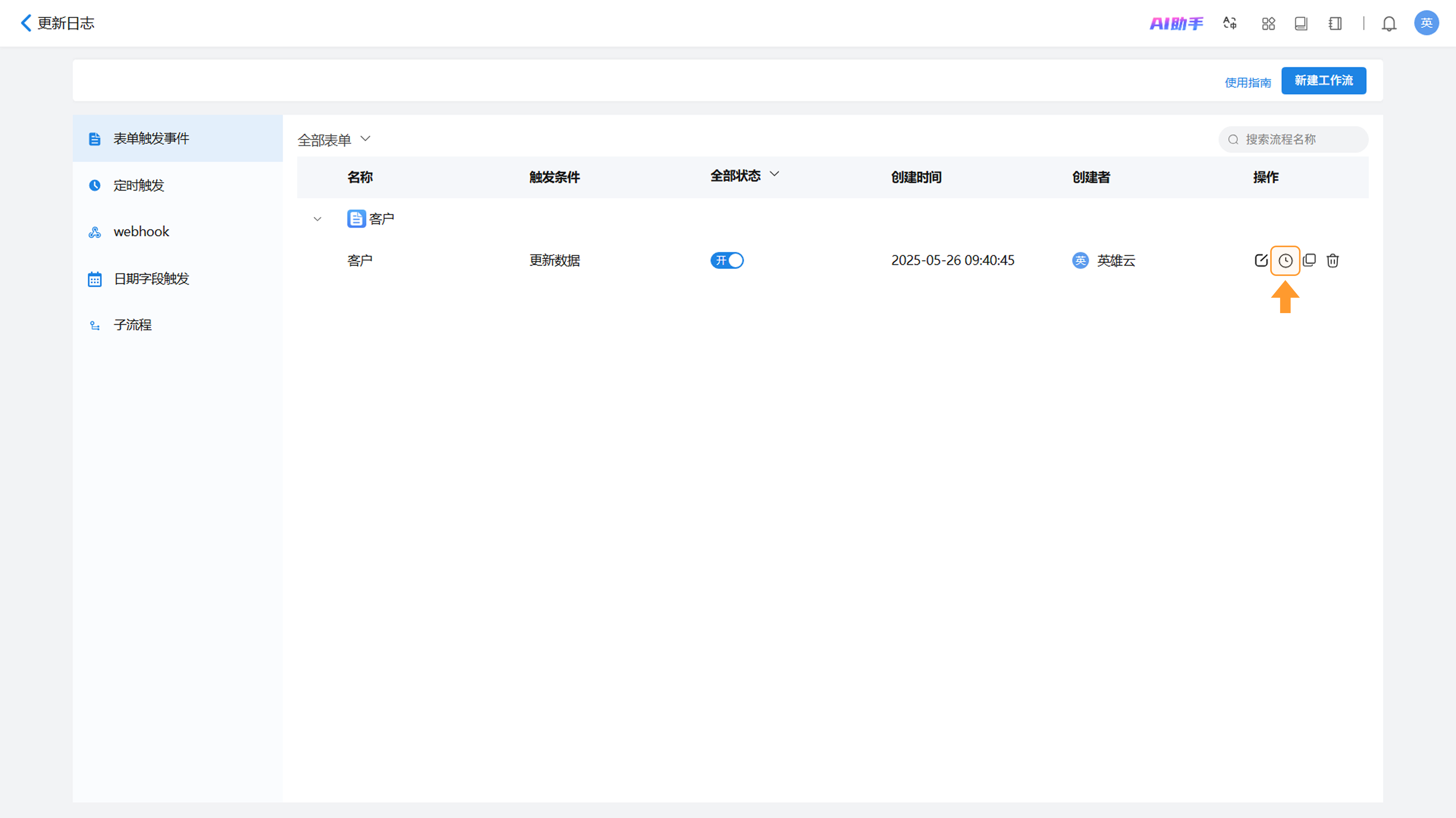Open the 全部状态 filter dropdown

tap(745, 176)
